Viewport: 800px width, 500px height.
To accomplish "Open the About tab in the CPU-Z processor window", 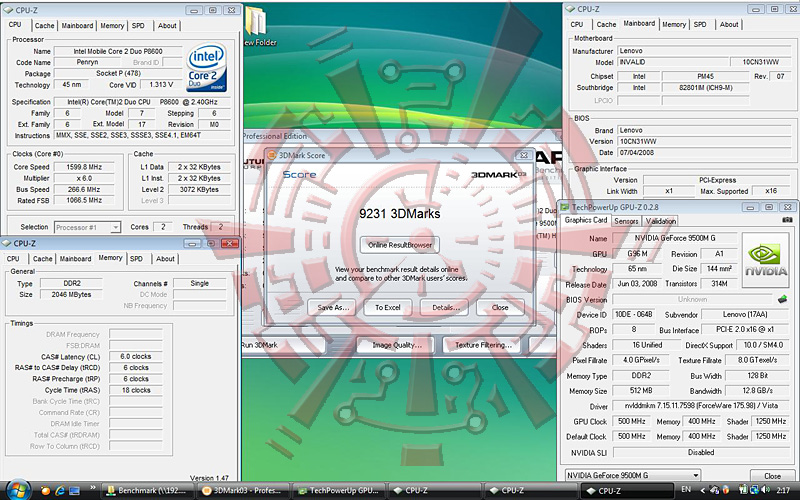I will point(167,26).
